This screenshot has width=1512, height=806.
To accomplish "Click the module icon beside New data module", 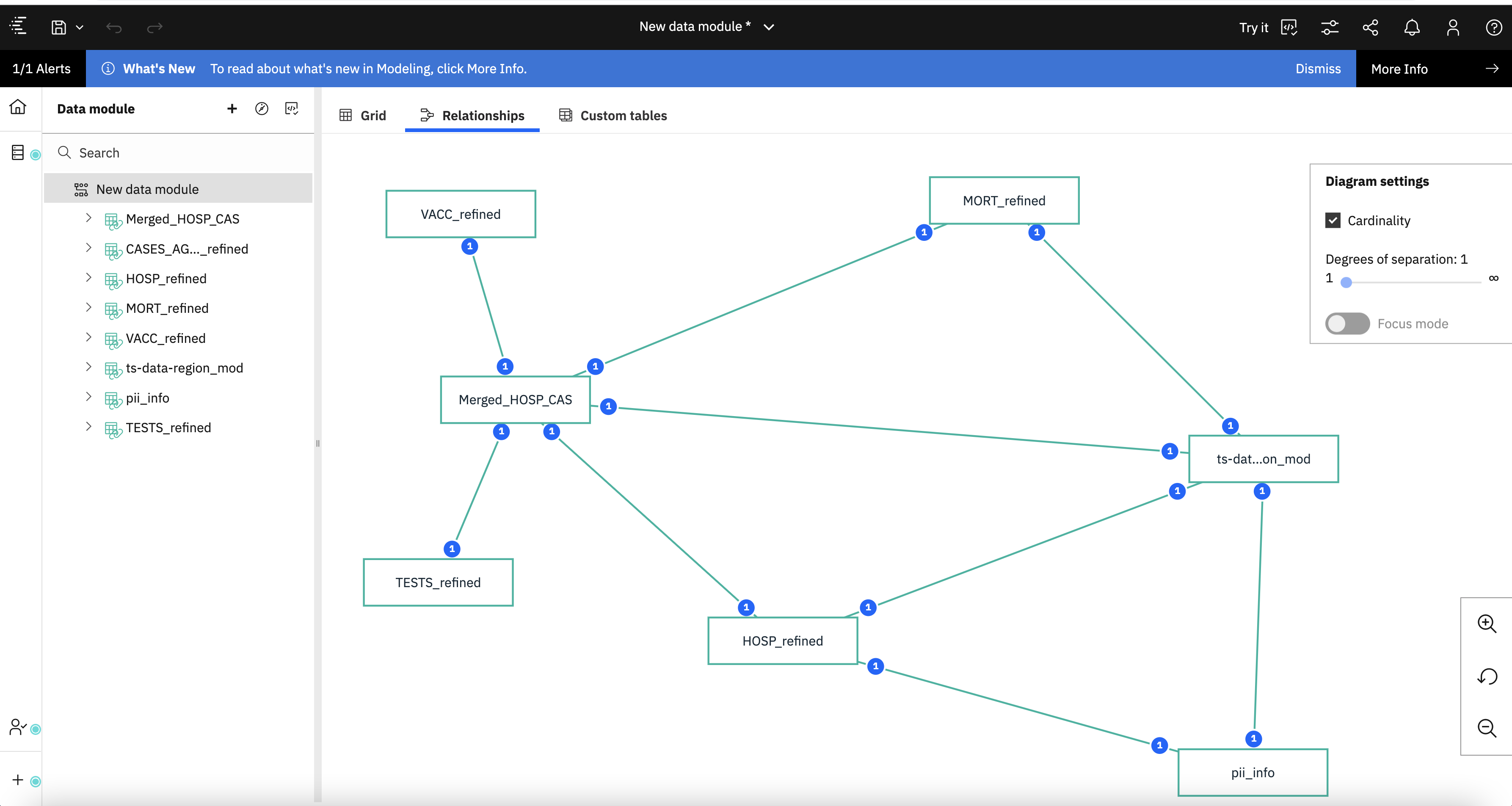I will point(81,190).
